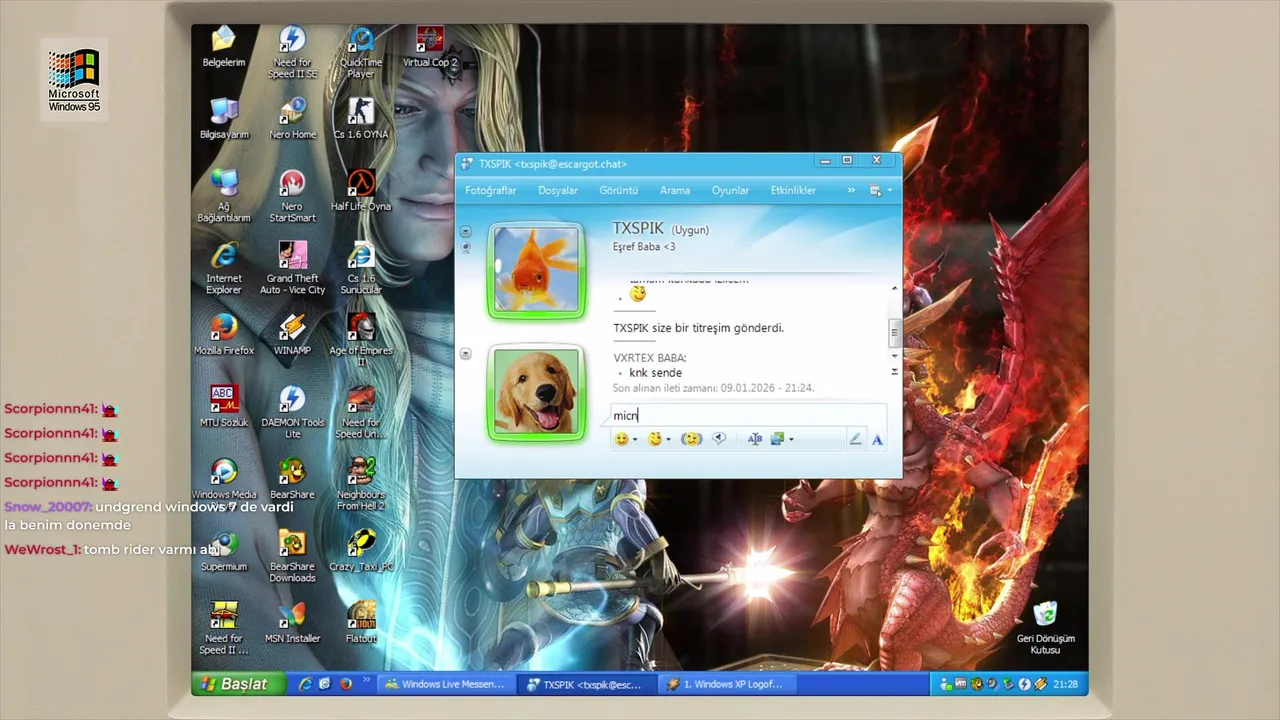Click the Belgelerim folder icon
Viewport: 1280px width, 720px height.
pyautogui.click(x=224, y=48)
